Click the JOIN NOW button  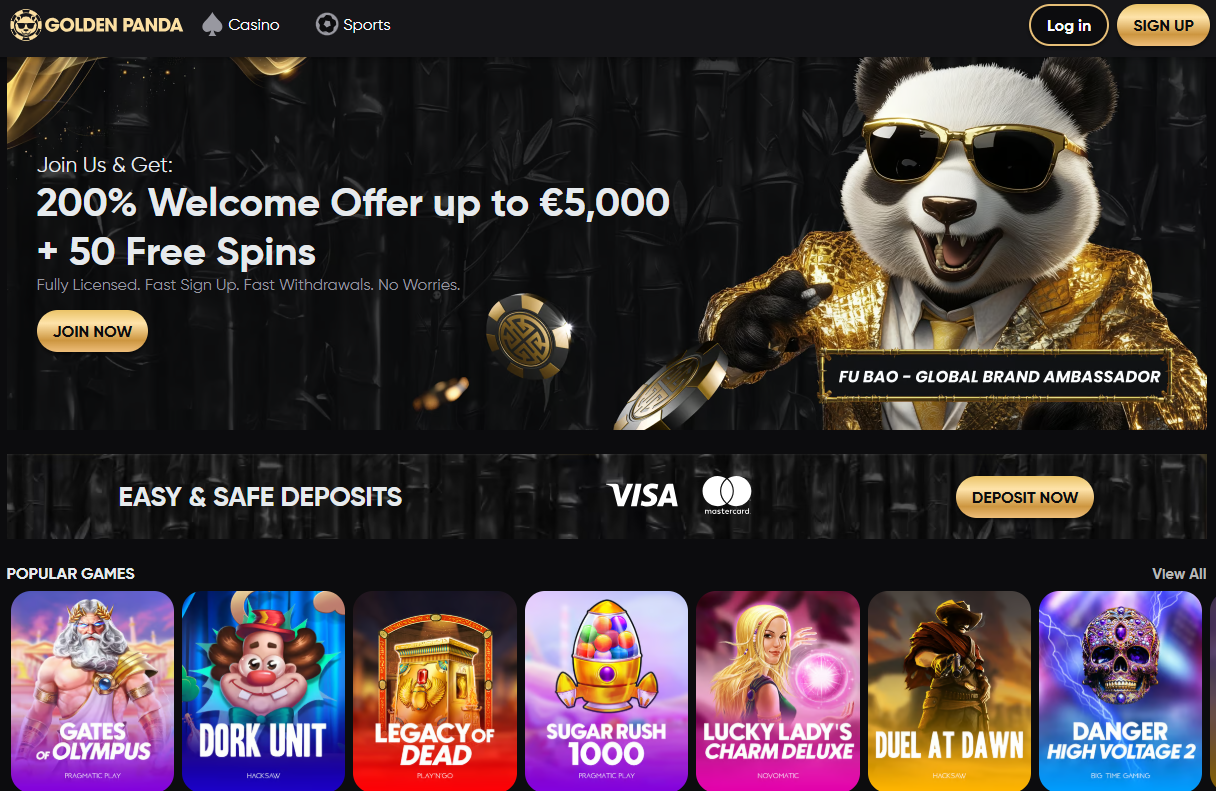tap(92, 331)
